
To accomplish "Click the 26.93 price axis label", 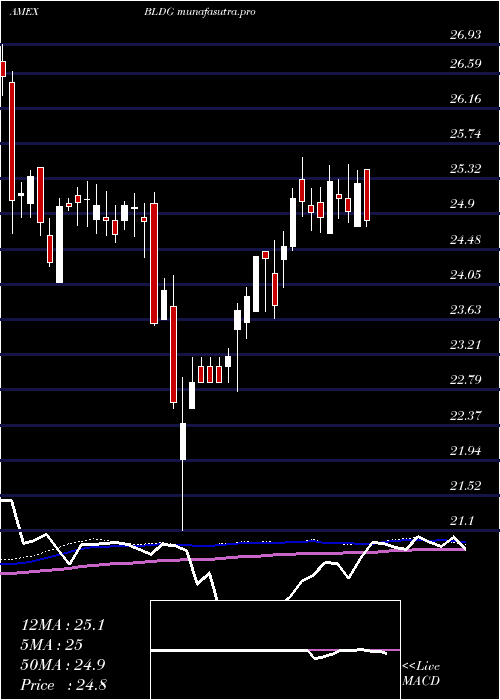I will (465, 35).
